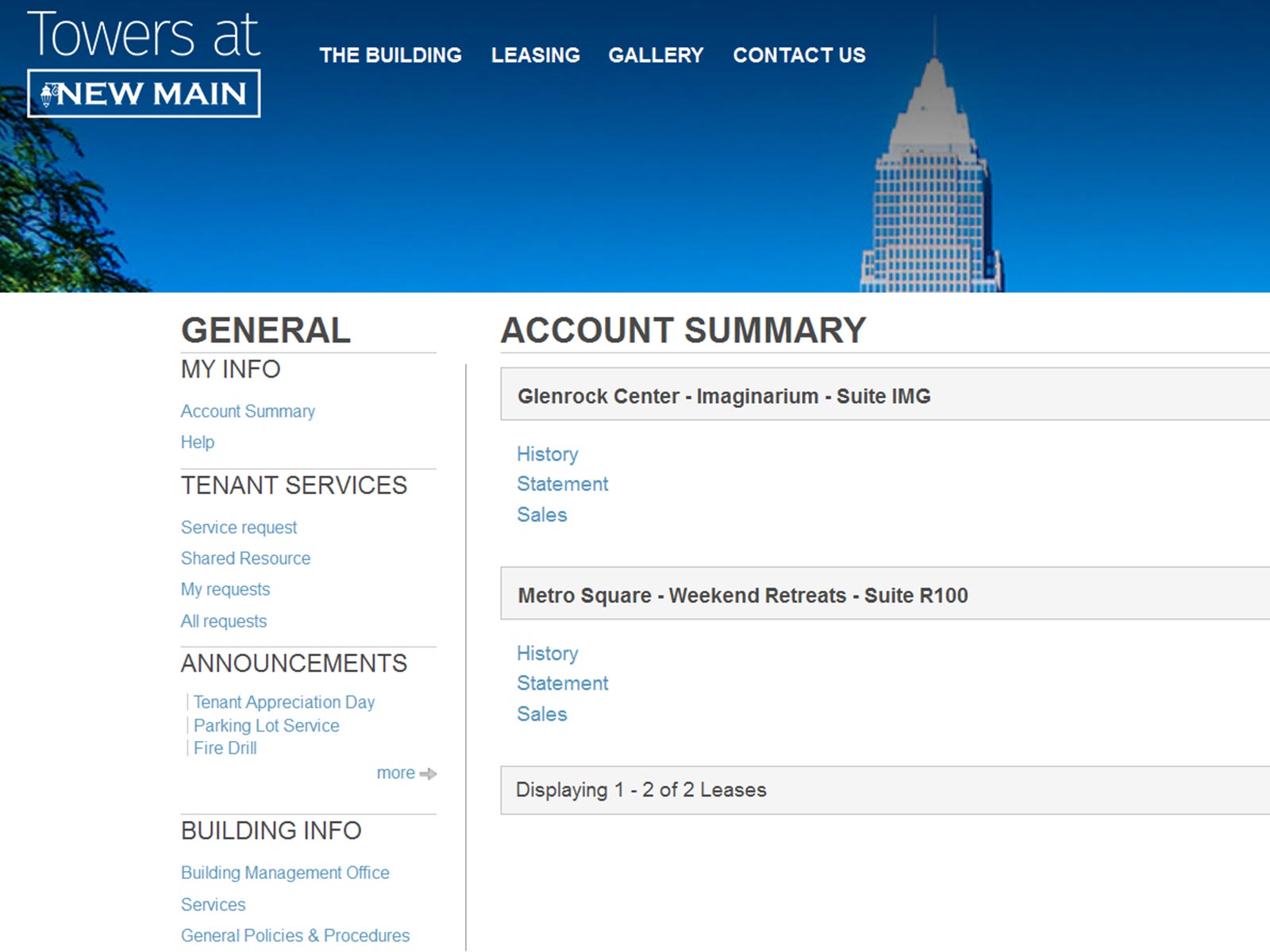Open Sales for Glenrock Center lease

pos(542,515)
